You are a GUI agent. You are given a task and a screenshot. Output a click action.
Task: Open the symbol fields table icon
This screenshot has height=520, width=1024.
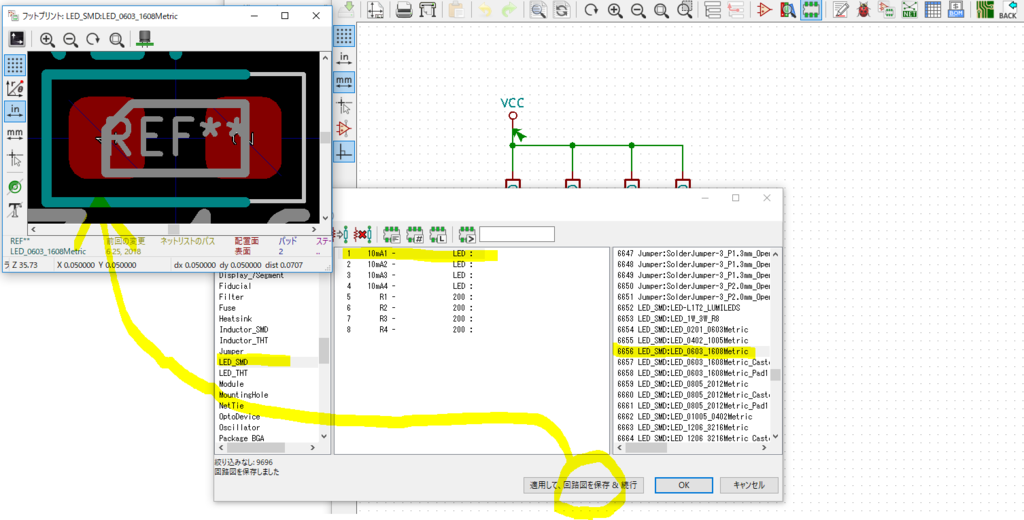933,9
